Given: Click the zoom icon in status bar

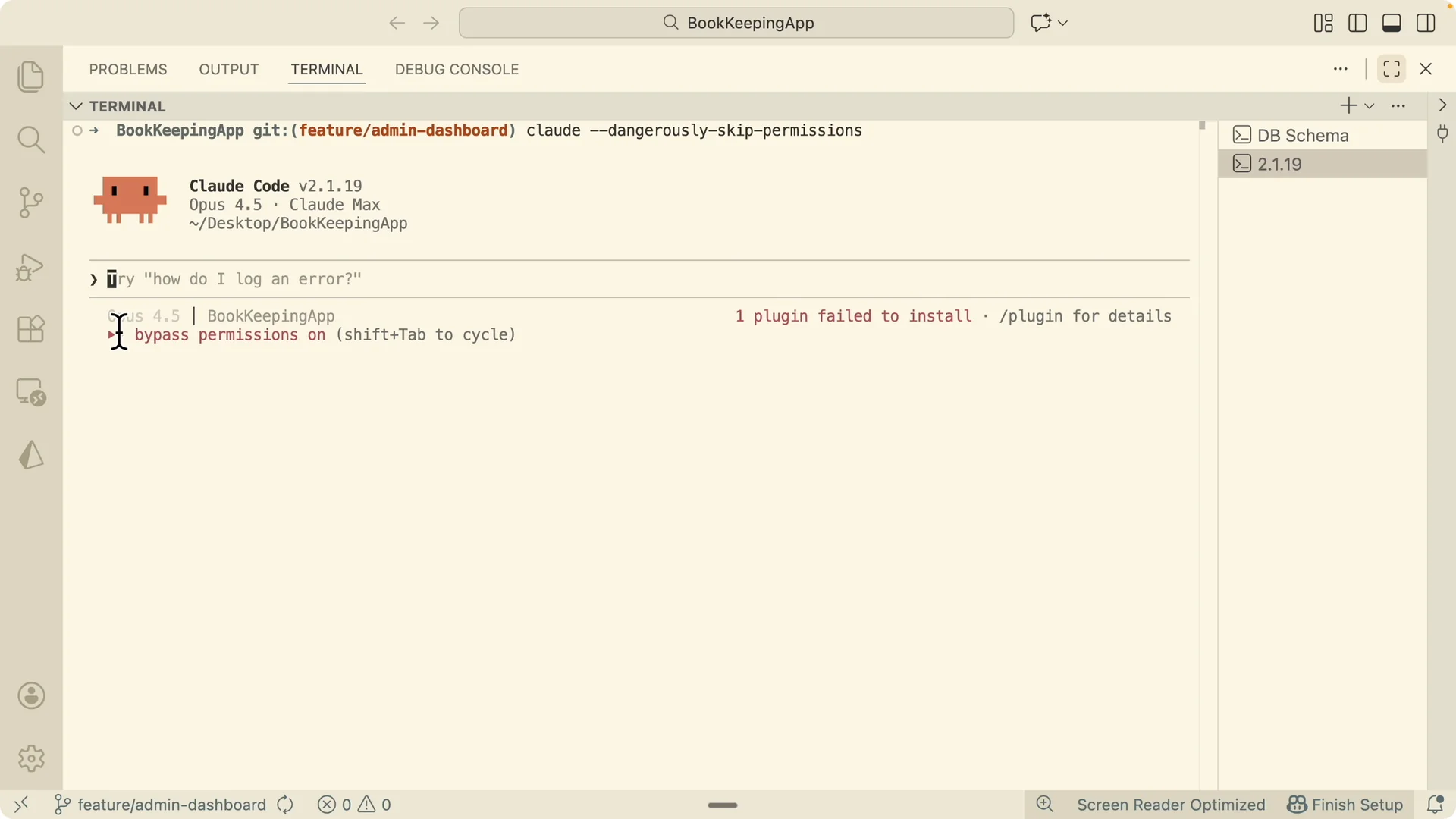Looking at the screenshot, I should click(x=1045, y=805).
